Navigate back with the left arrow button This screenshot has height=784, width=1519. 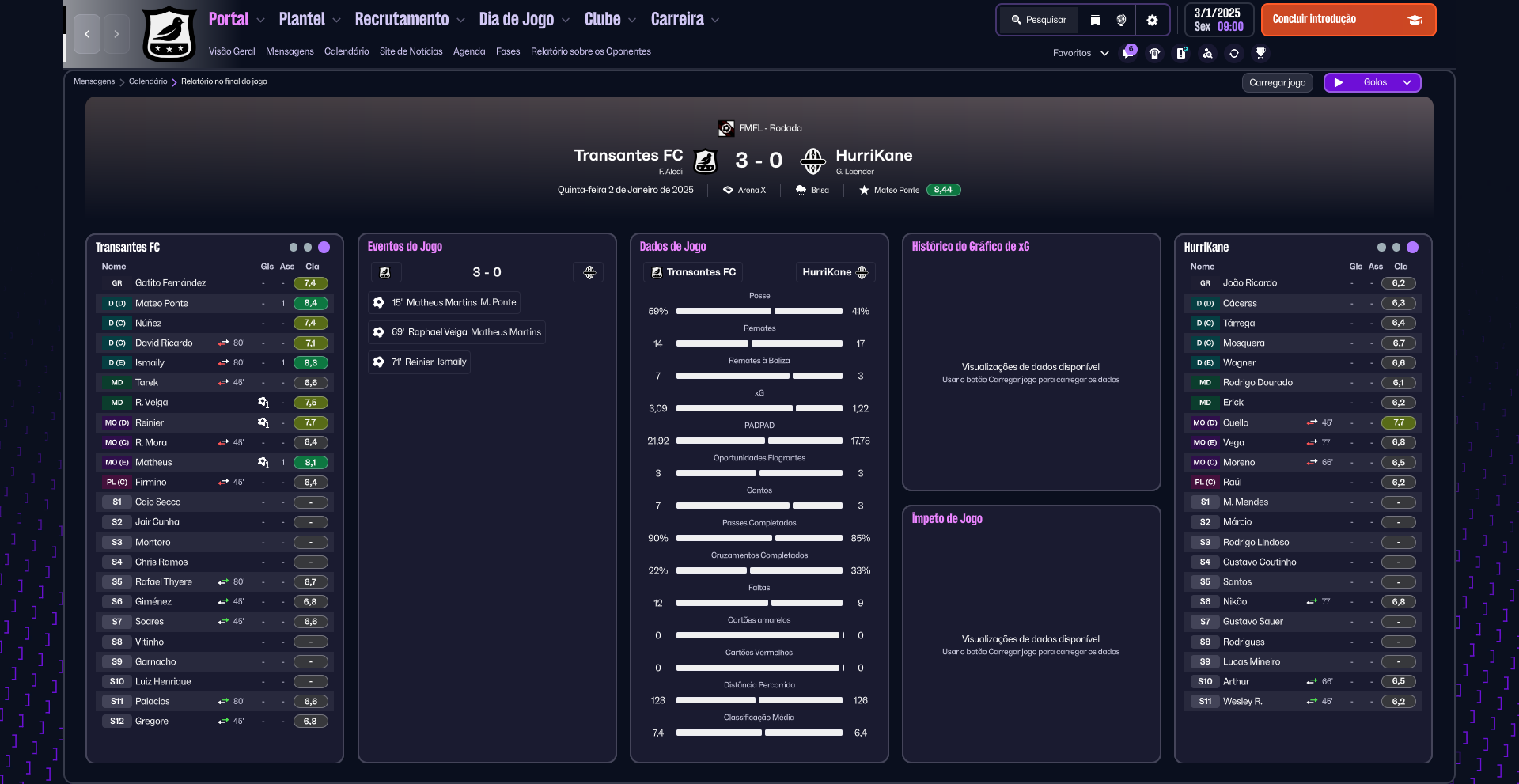click(87, 34)
